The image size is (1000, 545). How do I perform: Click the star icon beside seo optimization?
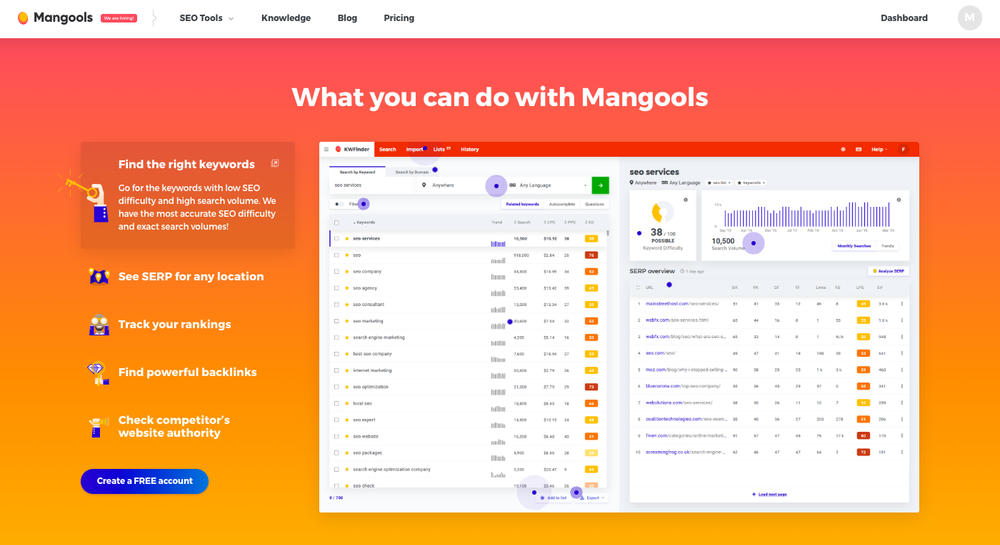[347, 387]
